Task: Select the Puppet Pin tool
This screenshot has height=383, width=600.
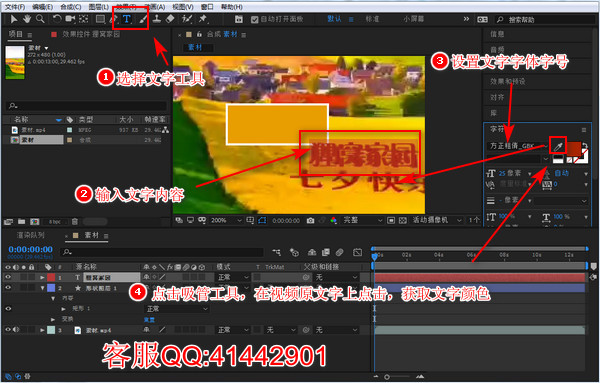Action: (203, 19)
